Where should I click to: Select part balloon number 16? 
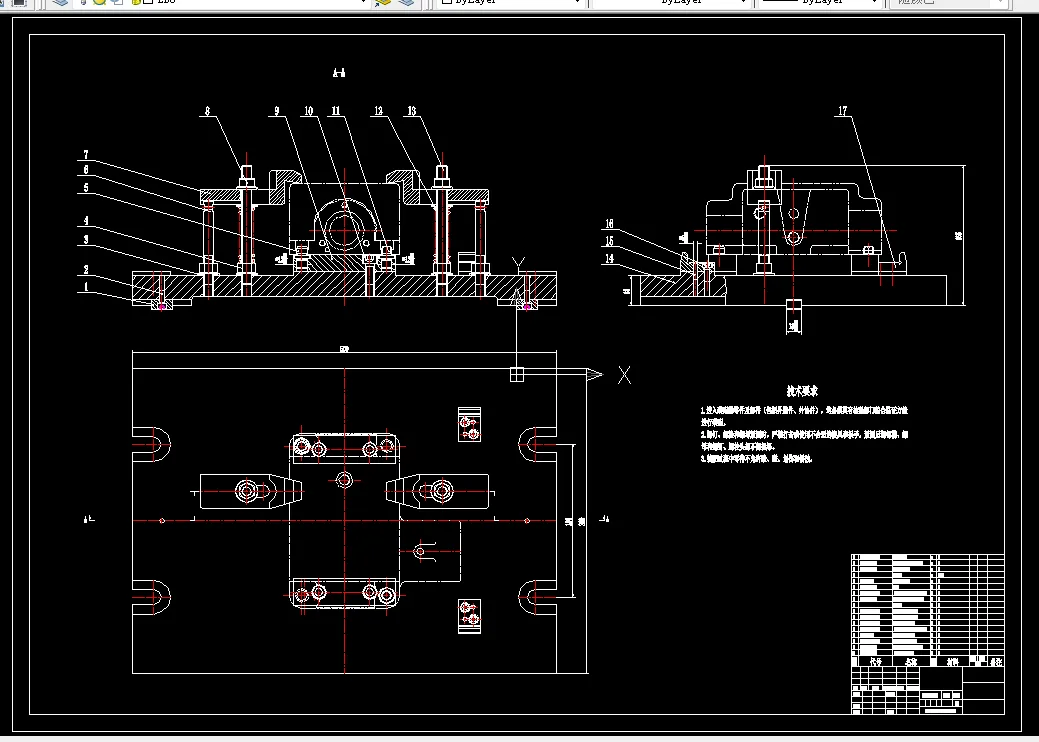tap(609, 224)
